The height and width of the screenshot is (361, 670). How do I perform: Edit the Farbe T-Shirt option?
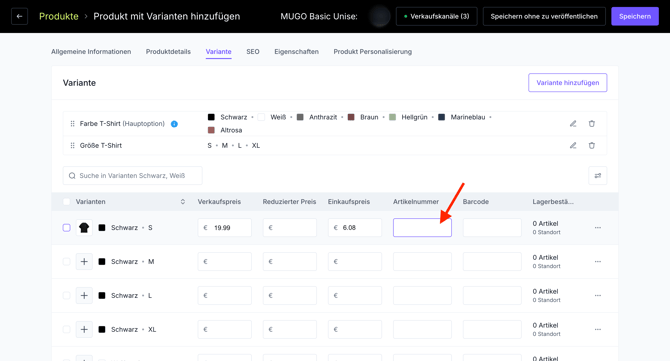pyautogui.click(x=573, y=123)
